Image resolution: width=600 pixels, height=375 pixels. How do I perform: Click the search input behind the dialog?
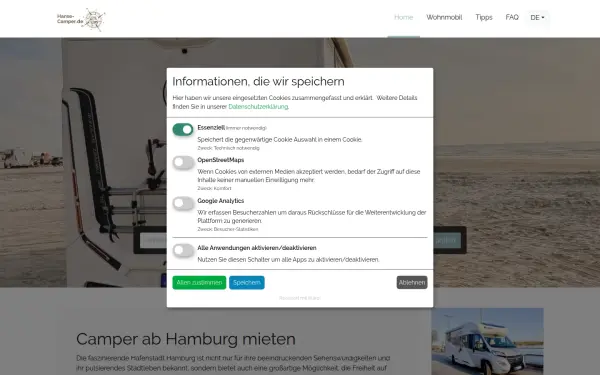point(153,240)
